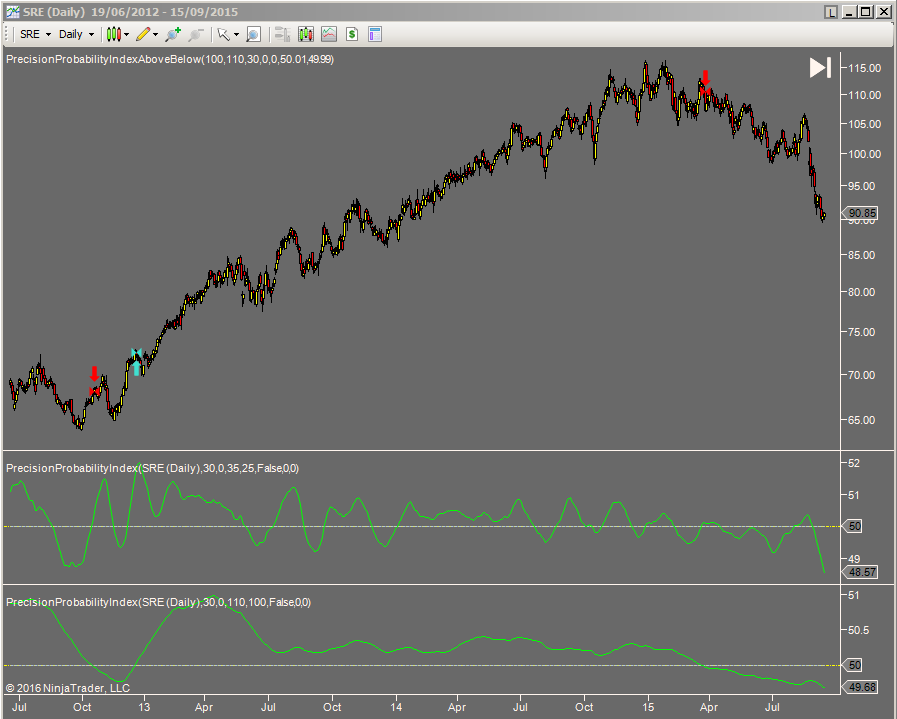The height and width of the screenshot is (719, 897).
Task: Open the chart properties sheet icon
Action: 375,34
